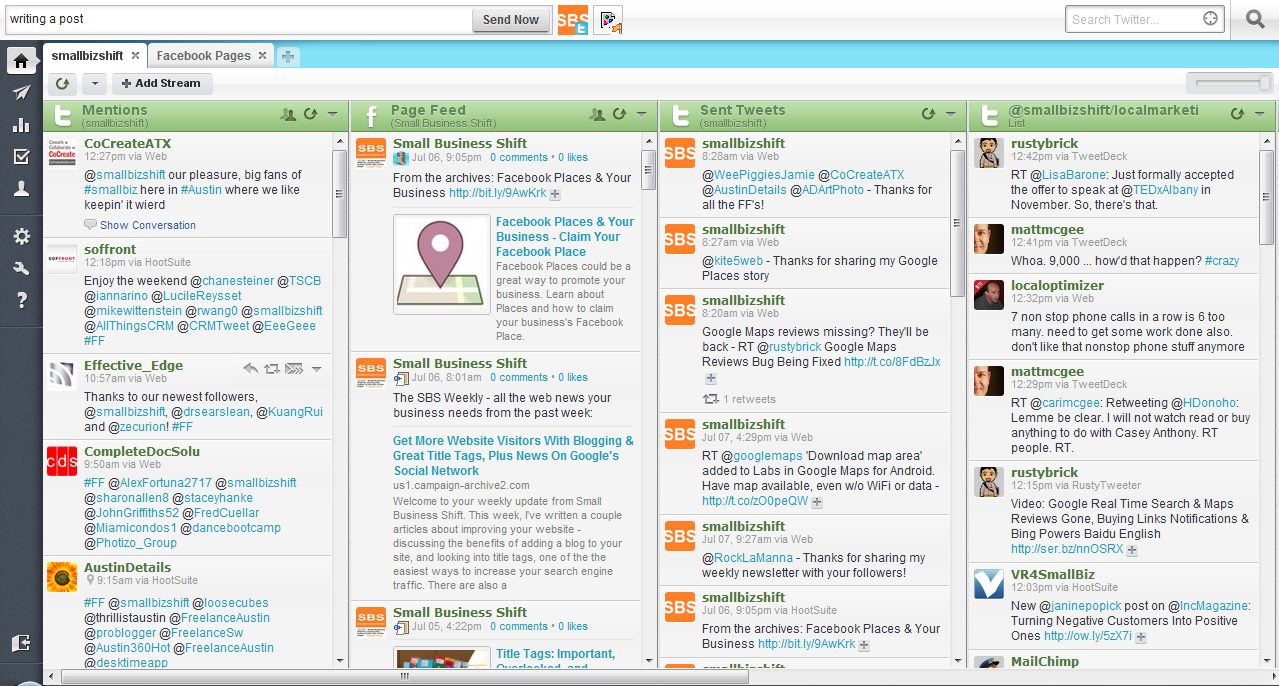Click the AustinDetails username in Mentions
The width and height of the screenshot is (1279, 686).
coord(127,567)
